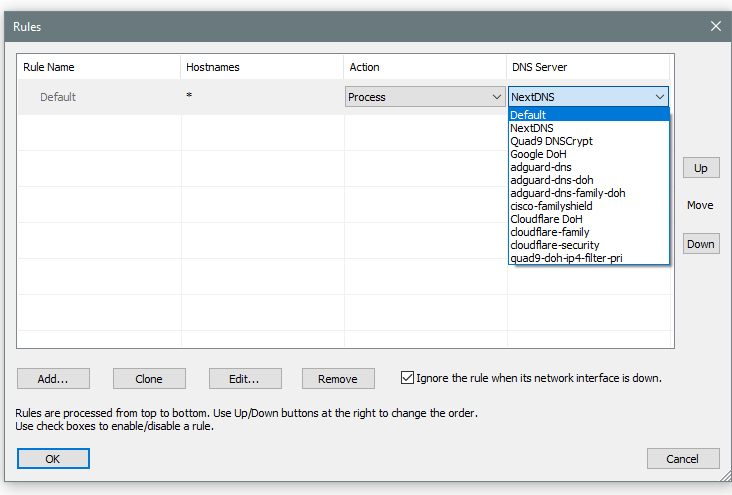This screenshot has height=495, width=732.
Task: Close the Rules dialog window
Action: pos(716,26)
